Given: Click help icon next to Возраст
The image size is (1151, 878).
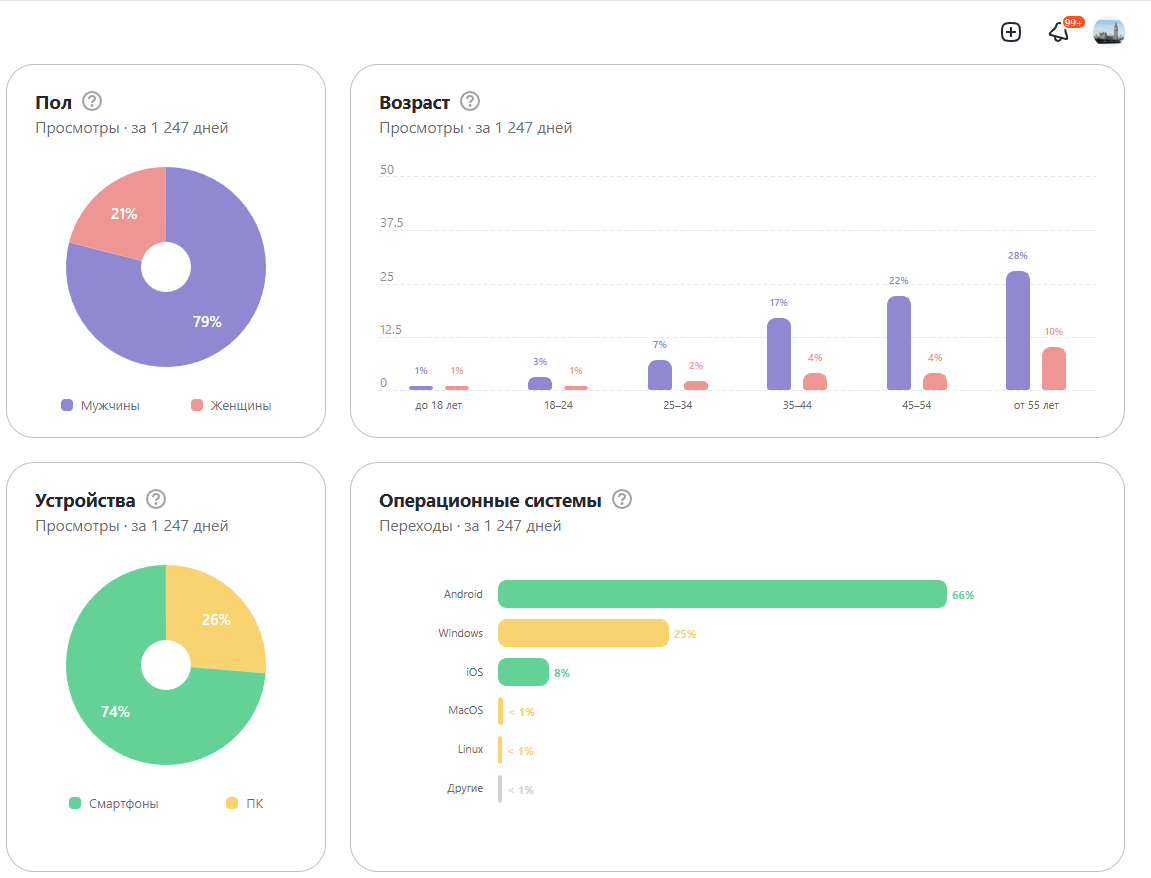Looking at the screenshot, I should point(470,101).
